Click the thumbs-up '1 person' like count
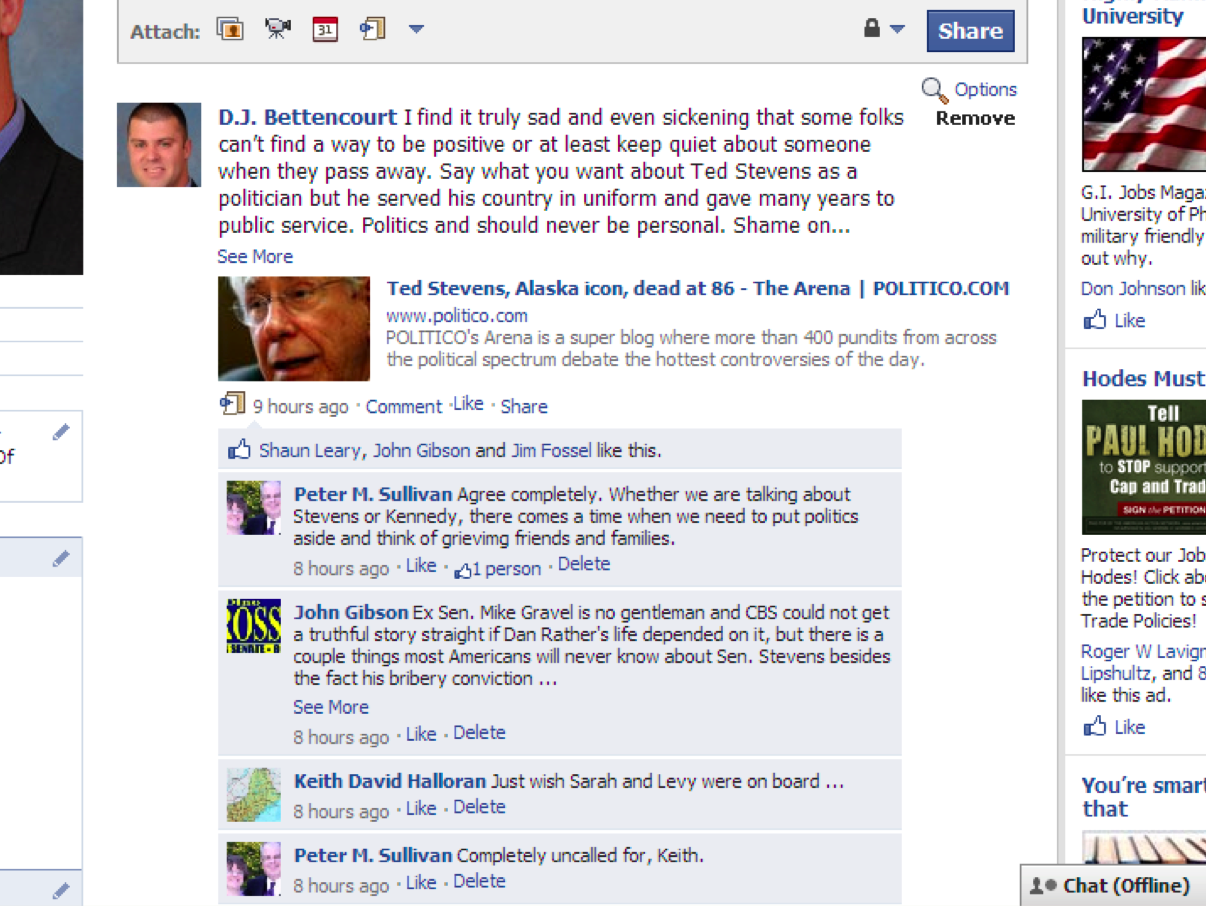Image resolution: width=1206 pixels, height=906 pixels. pos(497,569)
